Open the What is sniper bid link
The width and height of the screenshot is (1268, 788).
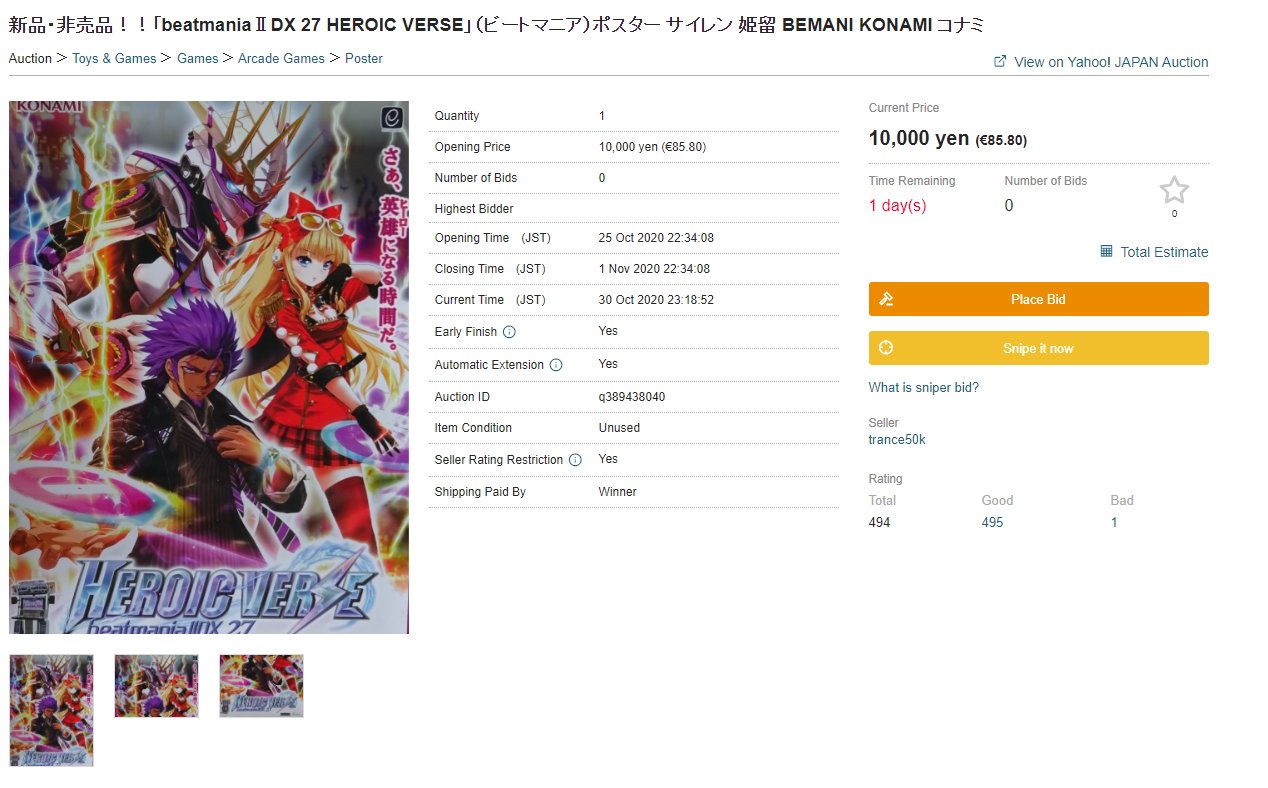tap(924, 387)
